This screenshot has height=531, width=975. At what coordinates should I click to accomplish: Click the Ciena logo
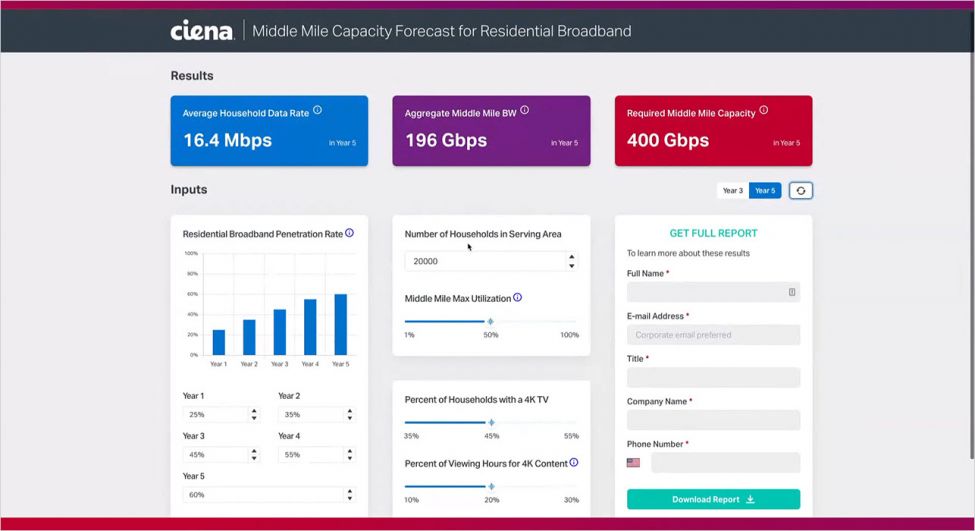pos(202,31)
